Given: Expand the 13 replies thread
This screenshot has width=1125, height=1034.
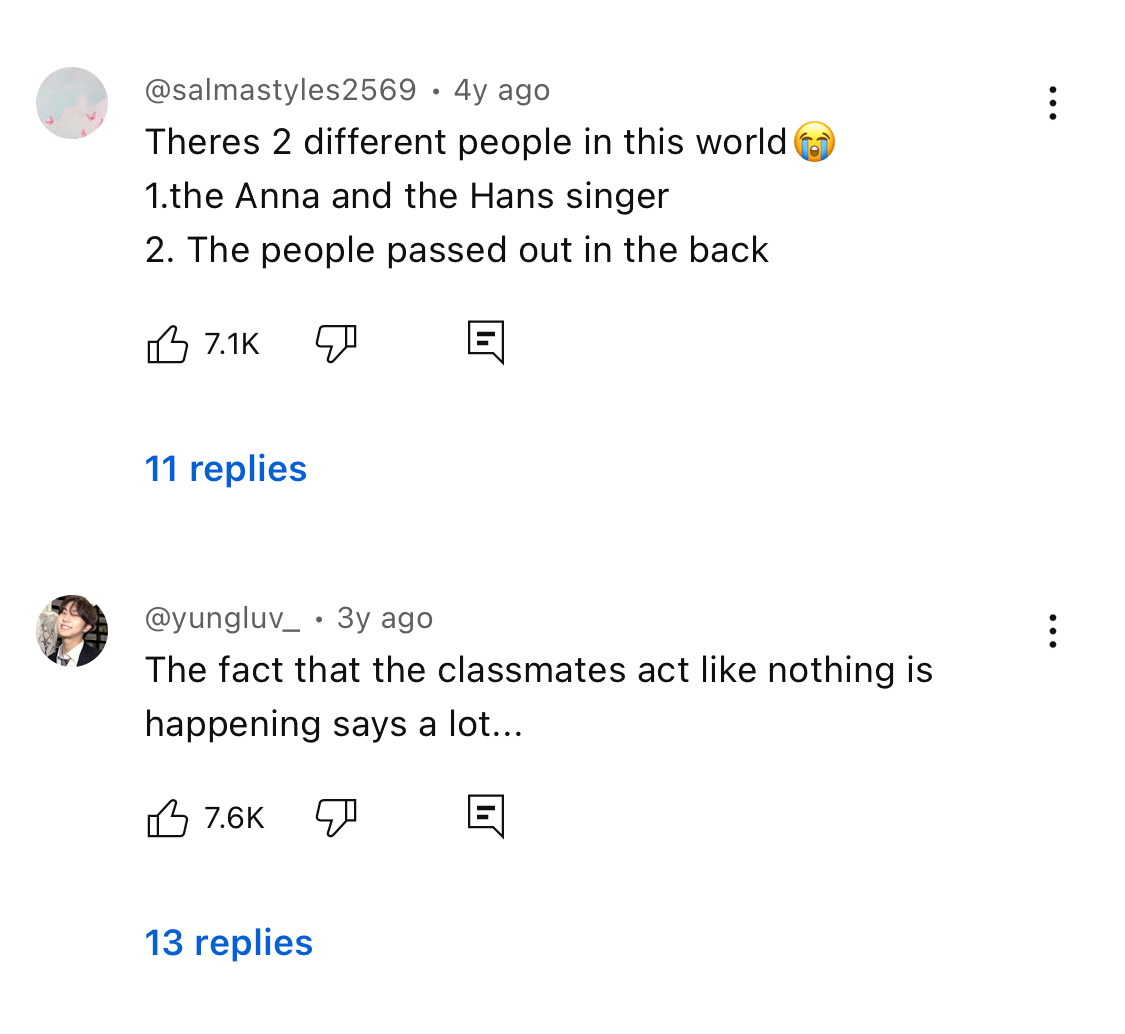Looking at the screenshot, I should click(x=229, y=943).
